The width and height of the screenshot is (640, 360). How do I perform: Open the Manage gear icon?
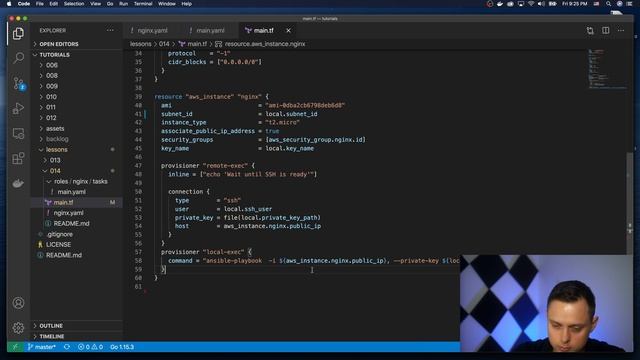click(x=18, y=328)
